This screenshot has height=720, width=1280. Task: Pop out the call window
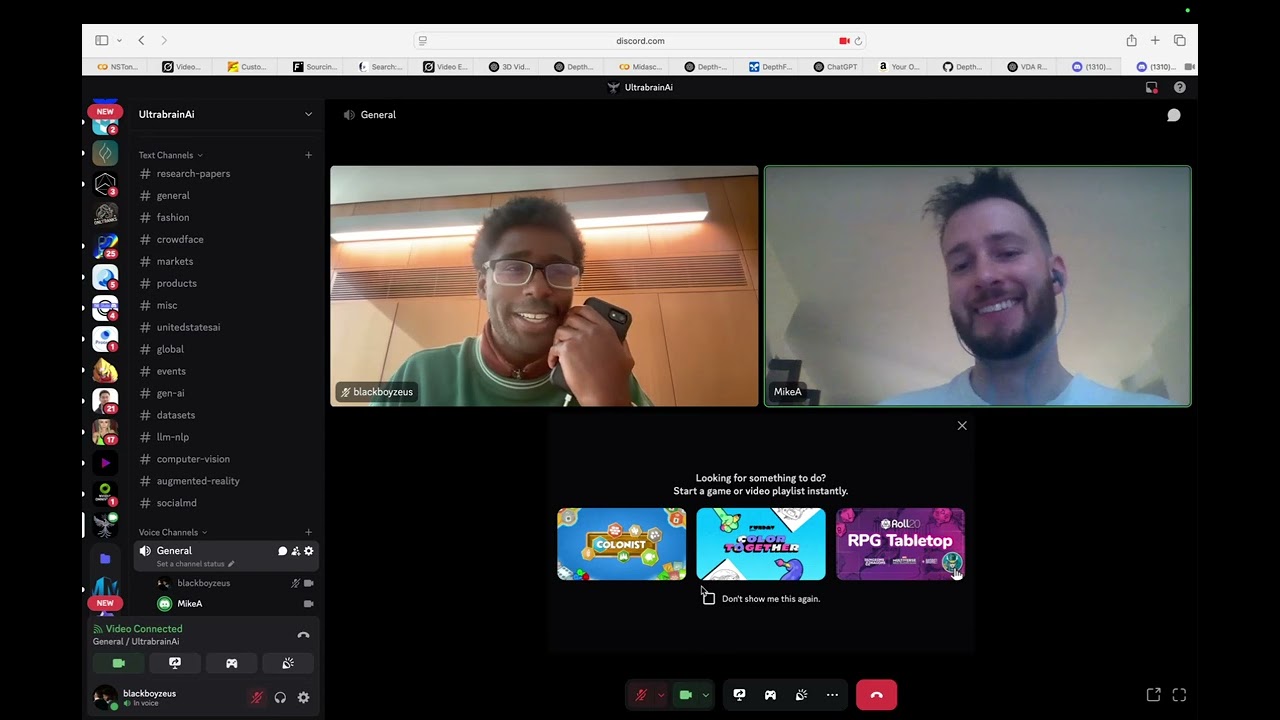coord(1153,695)
